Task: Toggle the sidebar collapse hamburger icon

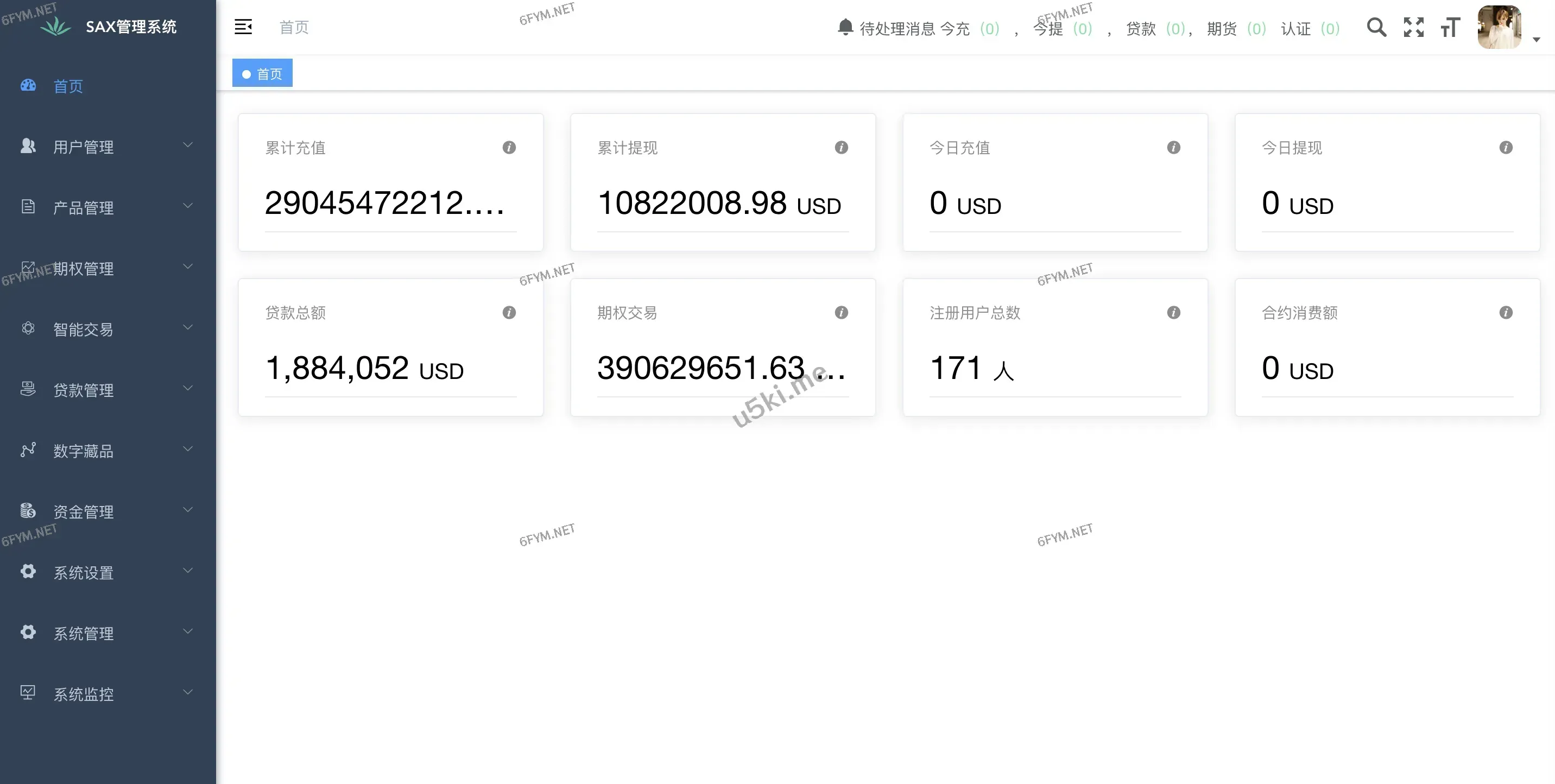Action: [243, 27]
